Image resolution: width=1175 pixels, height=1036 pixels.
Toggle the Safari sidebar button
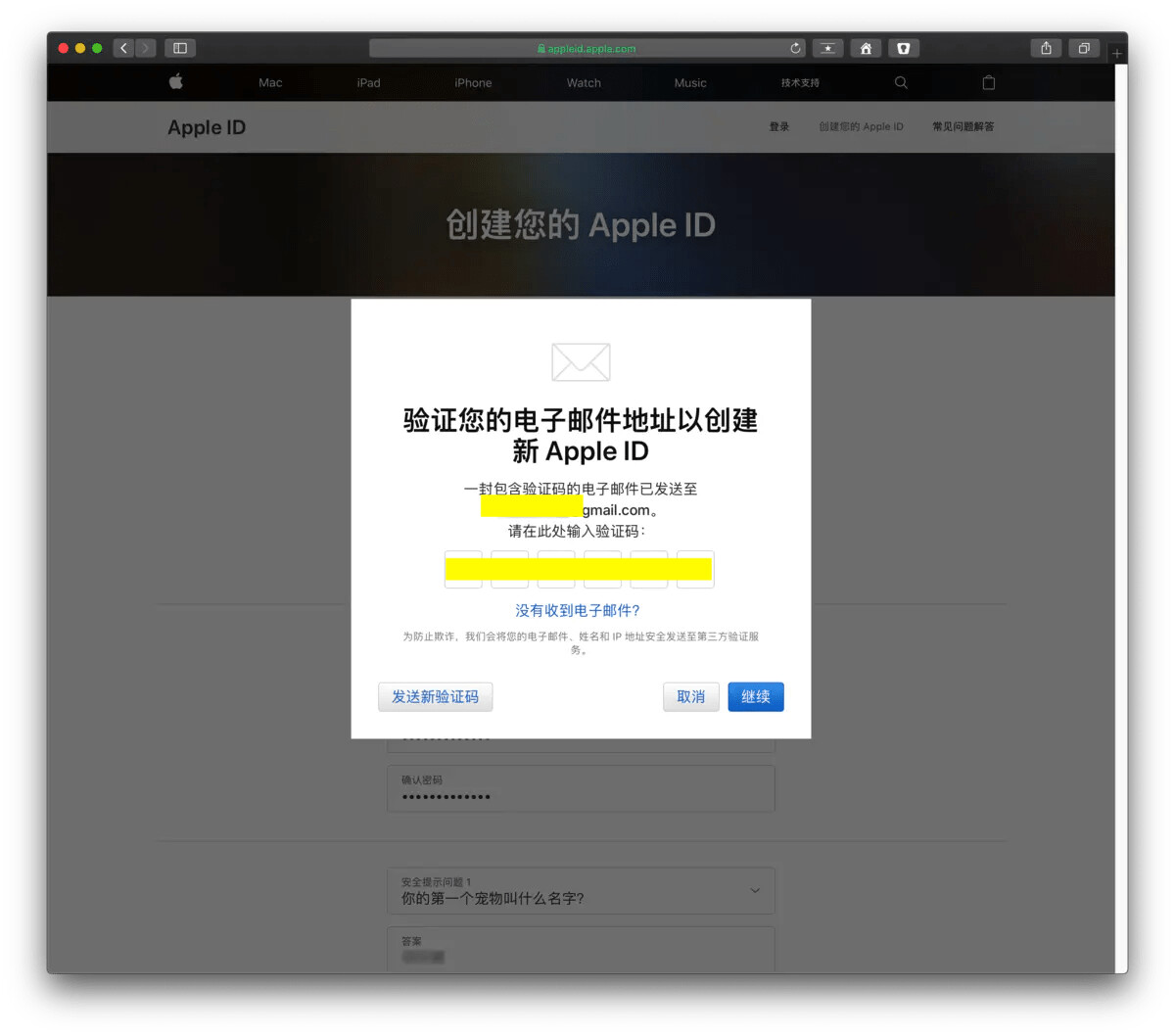[x=180, y=48]
